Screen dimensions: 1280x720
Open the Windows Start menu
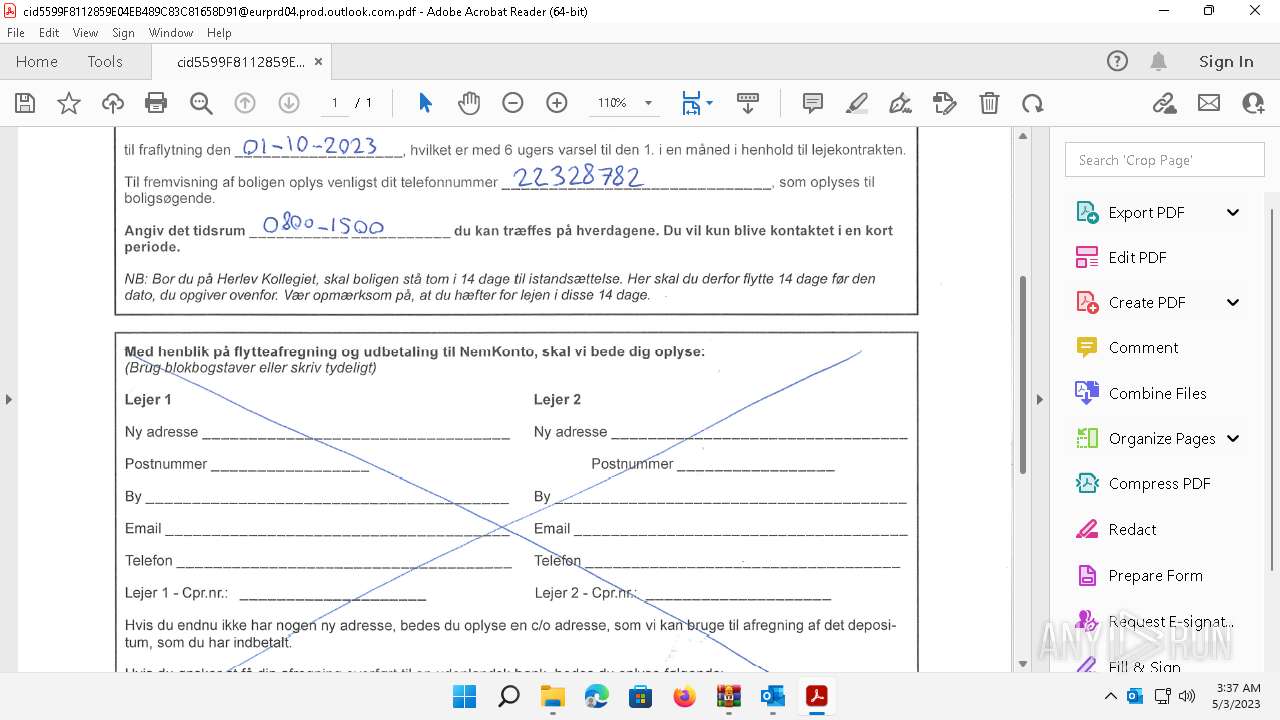point(465,696)
